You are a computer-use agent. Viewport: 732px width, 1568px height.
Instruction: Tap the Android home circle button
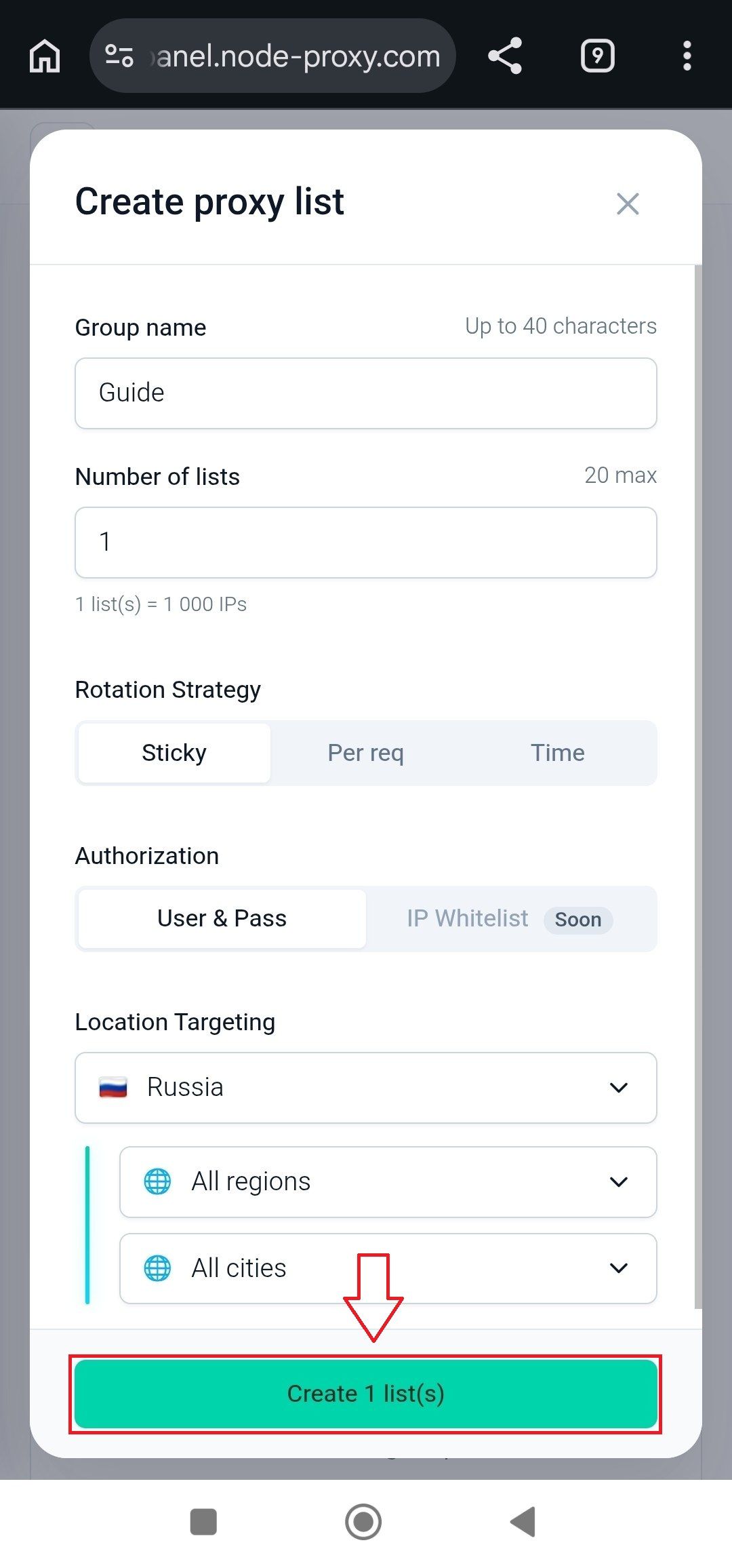click(x=363, y=1522)
